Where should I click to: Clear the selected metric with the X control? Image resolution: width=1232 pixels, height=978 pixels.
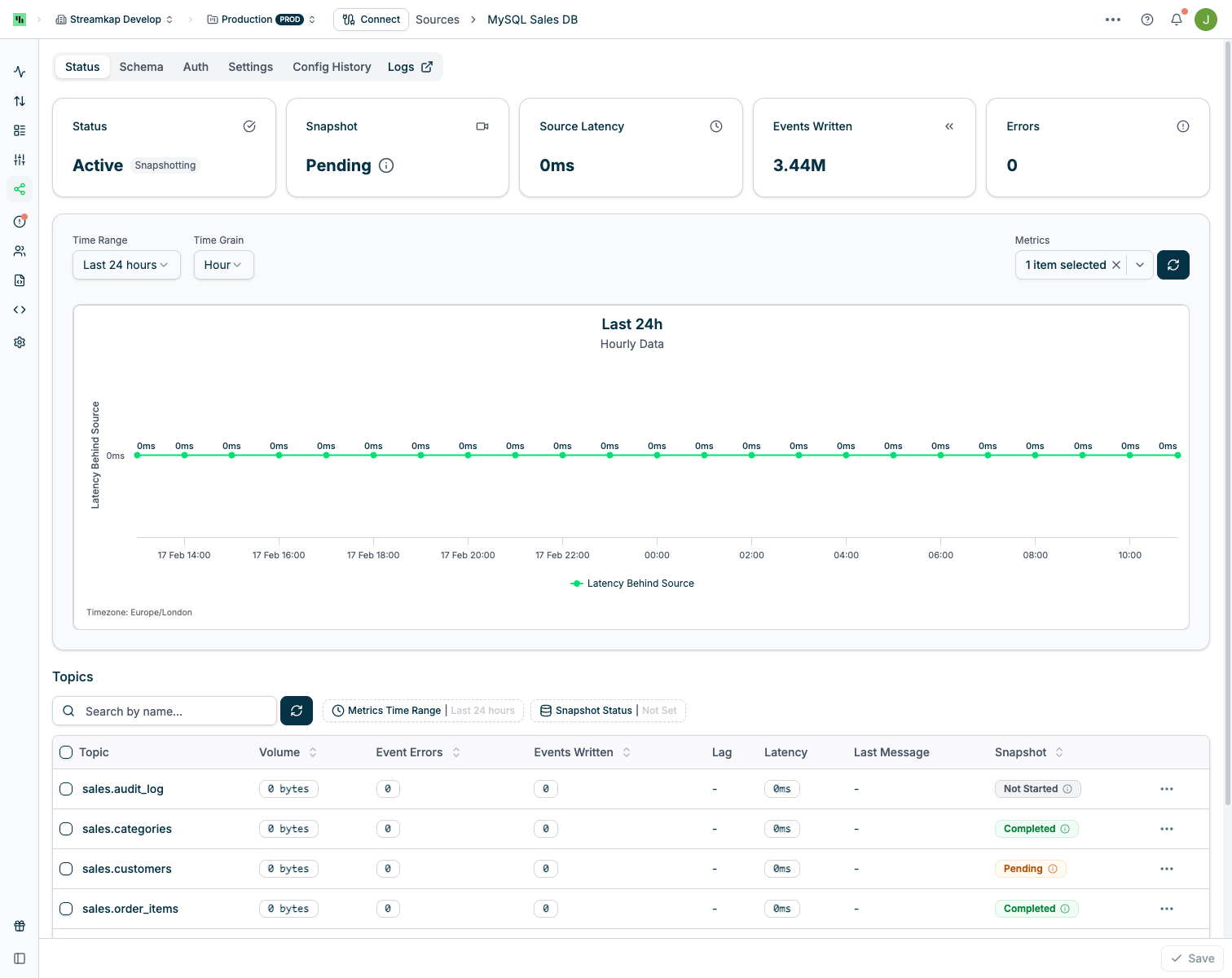(1117, 265)
